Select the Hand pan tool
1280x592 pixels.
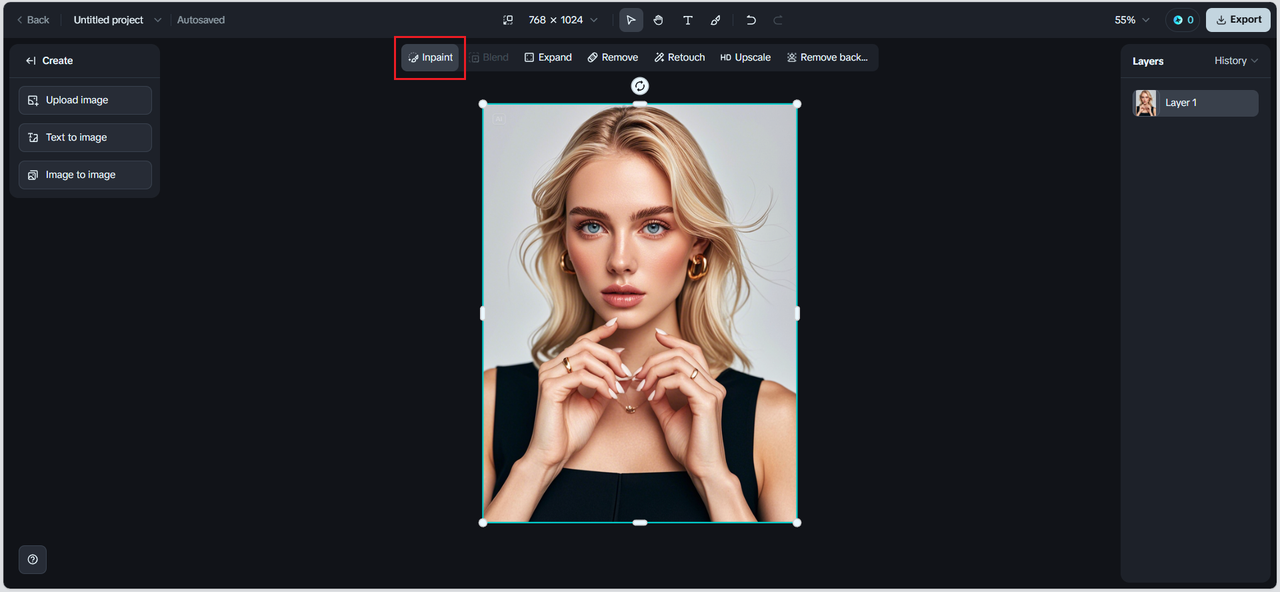pyautogui.click(x=659, y=20)
